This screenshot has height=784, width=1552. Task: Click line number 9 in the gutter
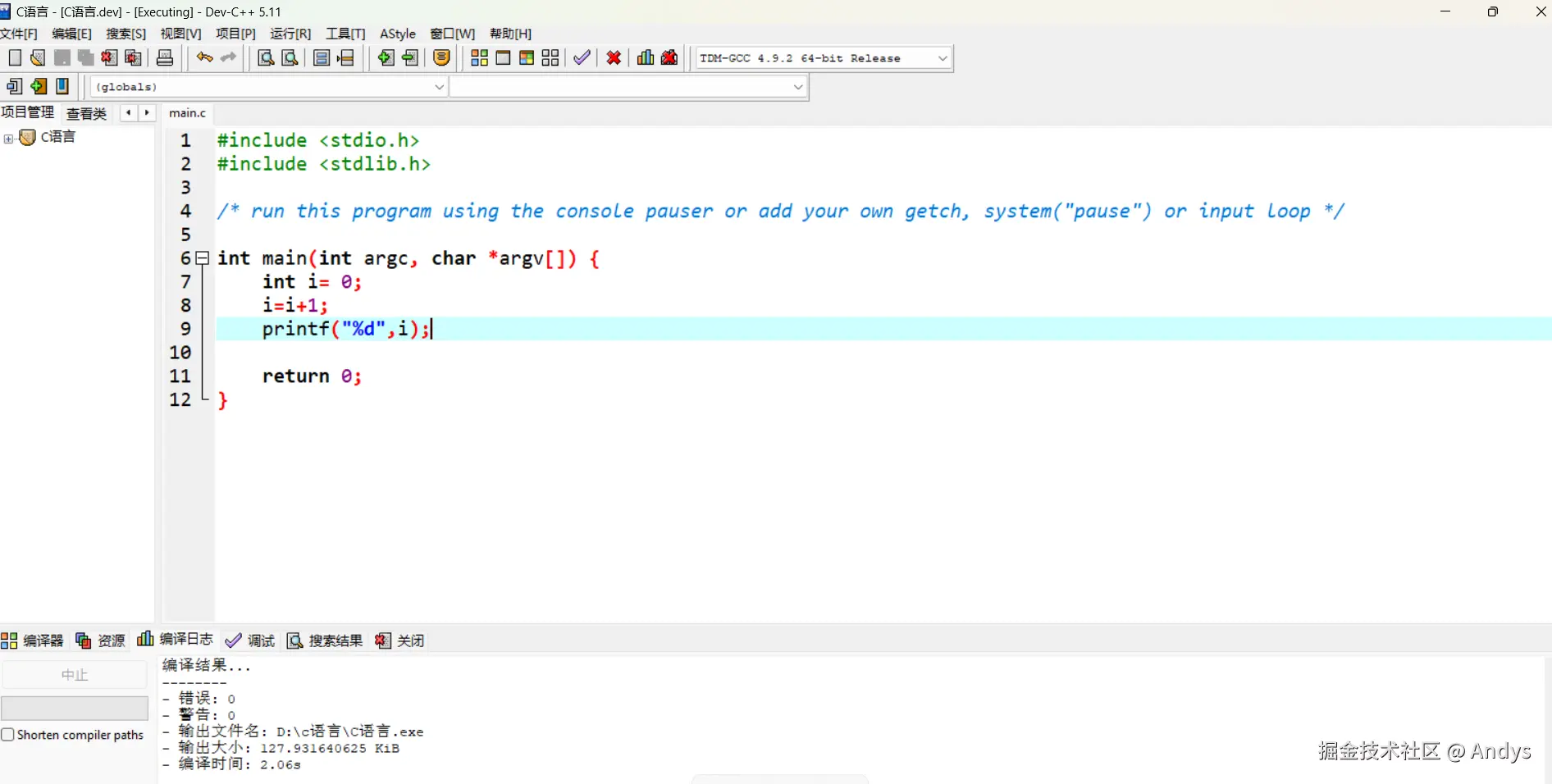186,329
